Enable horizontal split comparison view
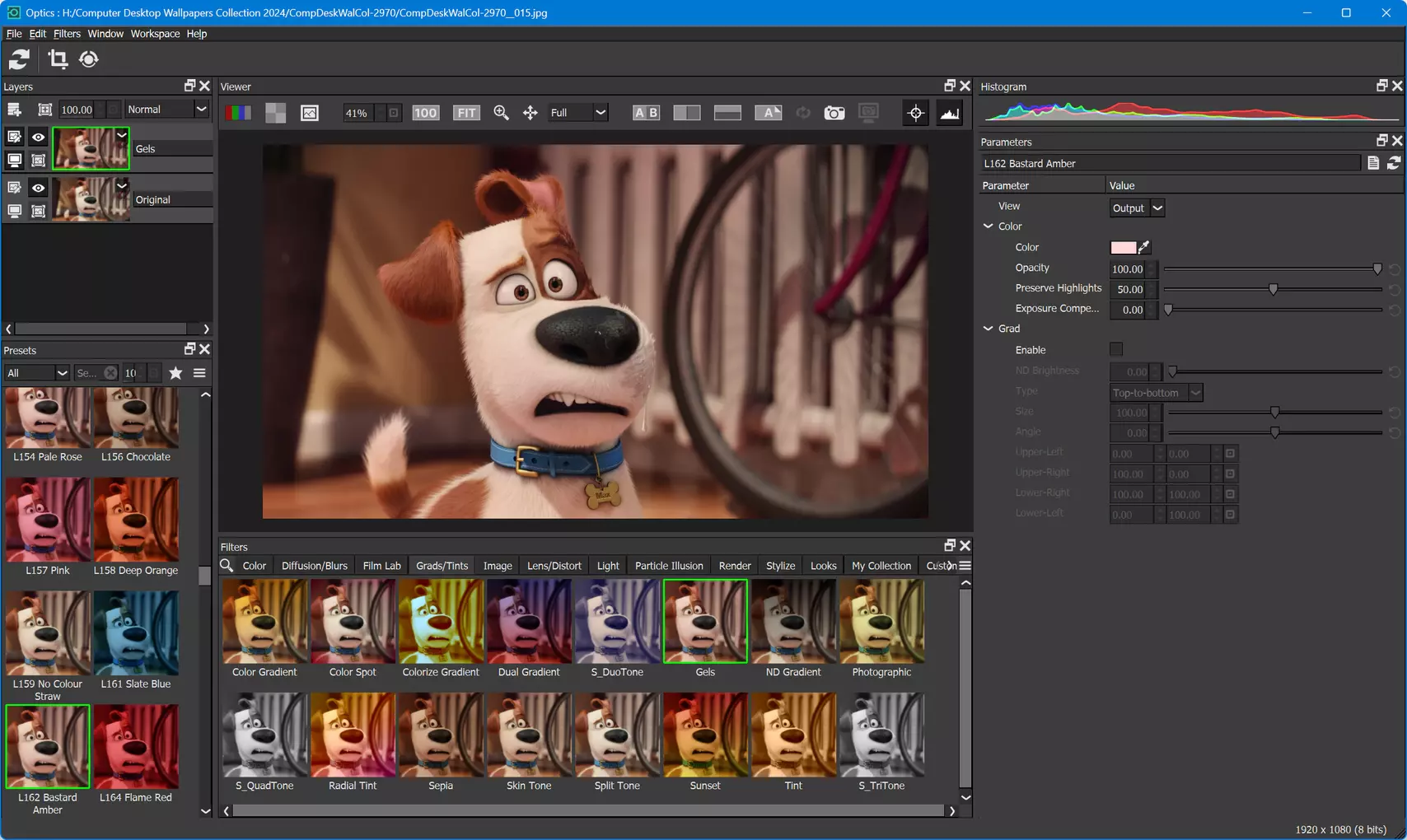 (727, 113)
